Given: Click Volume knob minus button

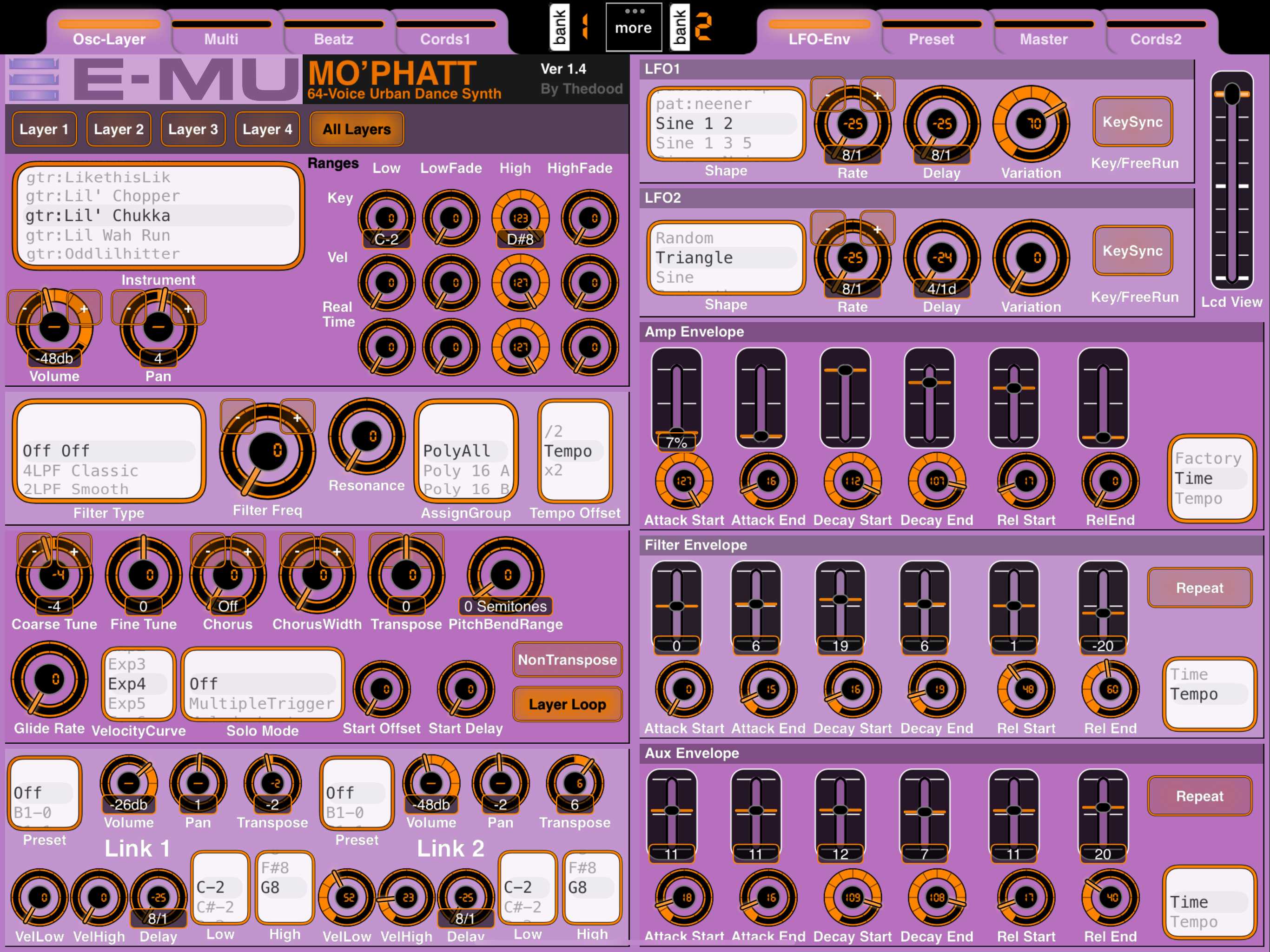Looking at the screenshot, I should [x=25, y=308].
